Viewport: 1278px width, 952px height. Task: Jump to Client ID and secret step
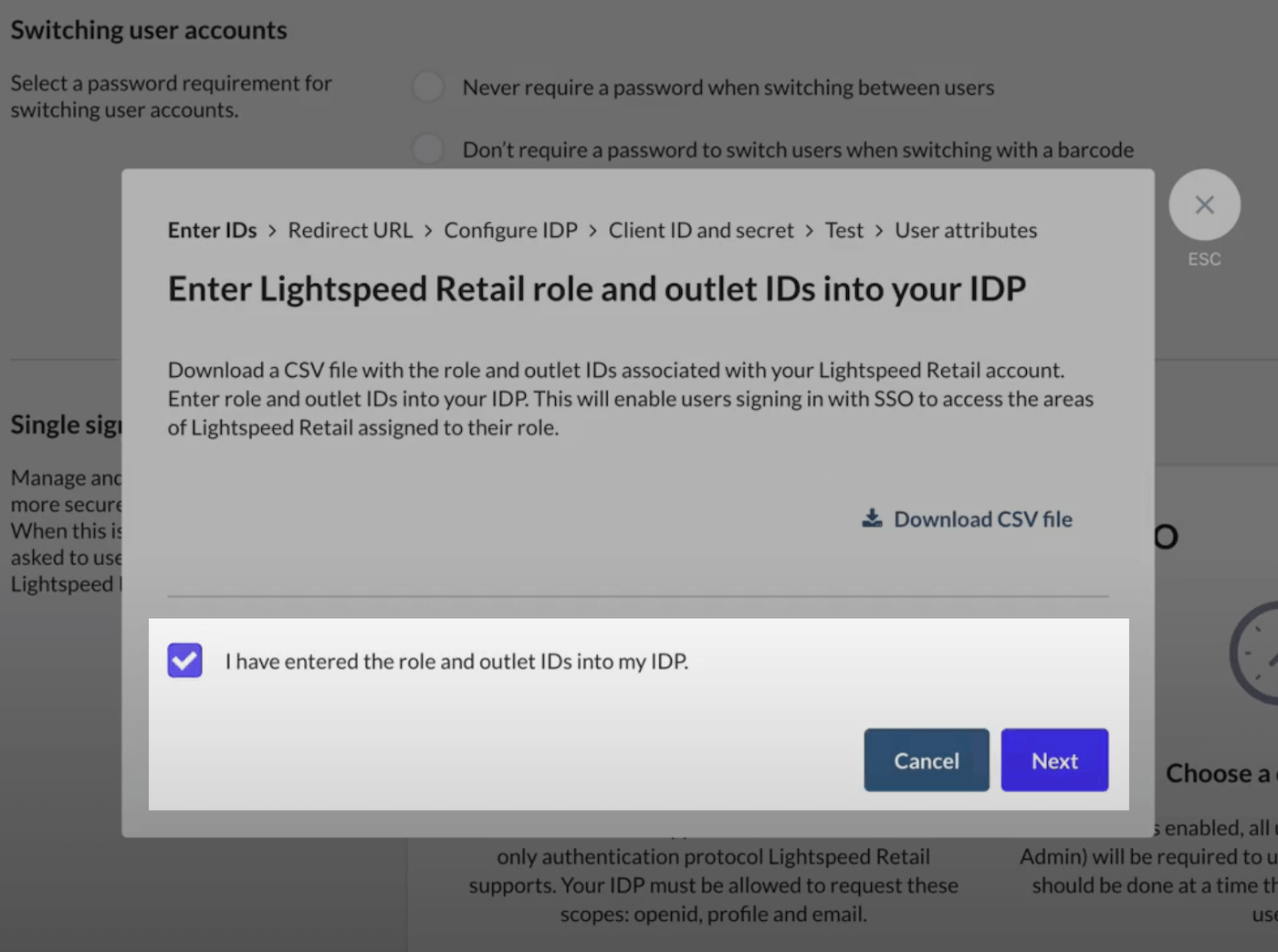pos(700,231)
